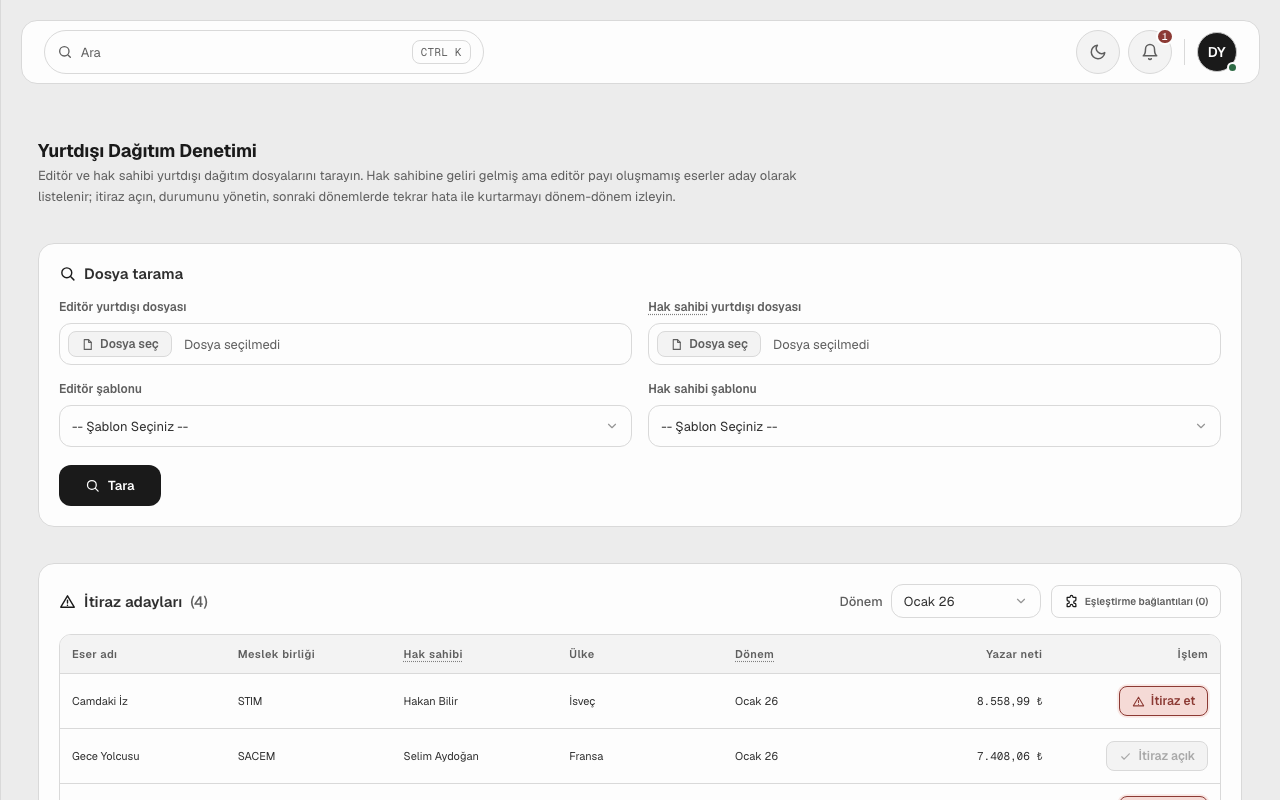Click Selim Aydoğan in the table
1280x800 pixels.
pyautogui.click(x=441, y=756)
